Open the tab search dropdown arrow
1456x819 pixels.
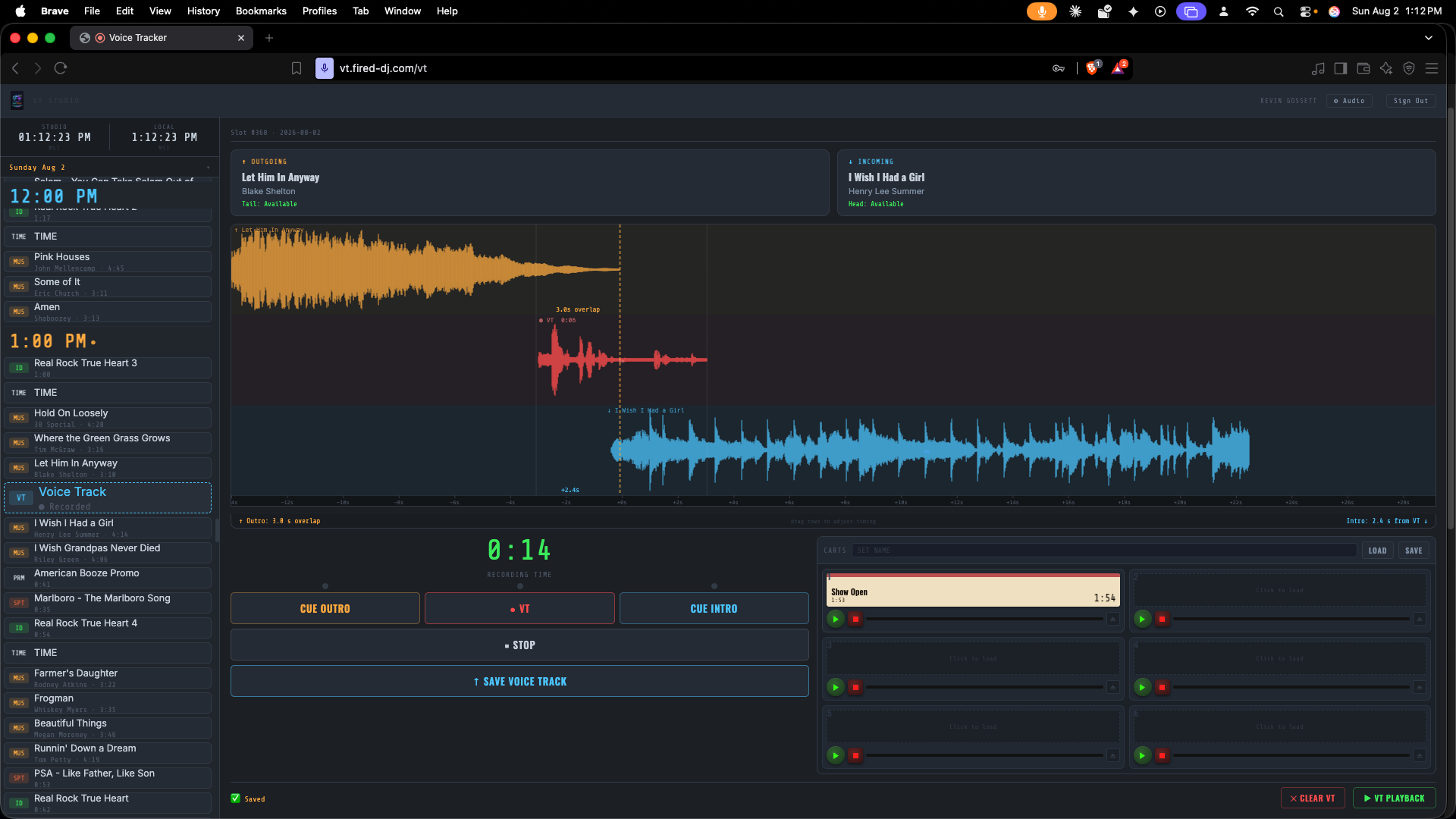1429,38
